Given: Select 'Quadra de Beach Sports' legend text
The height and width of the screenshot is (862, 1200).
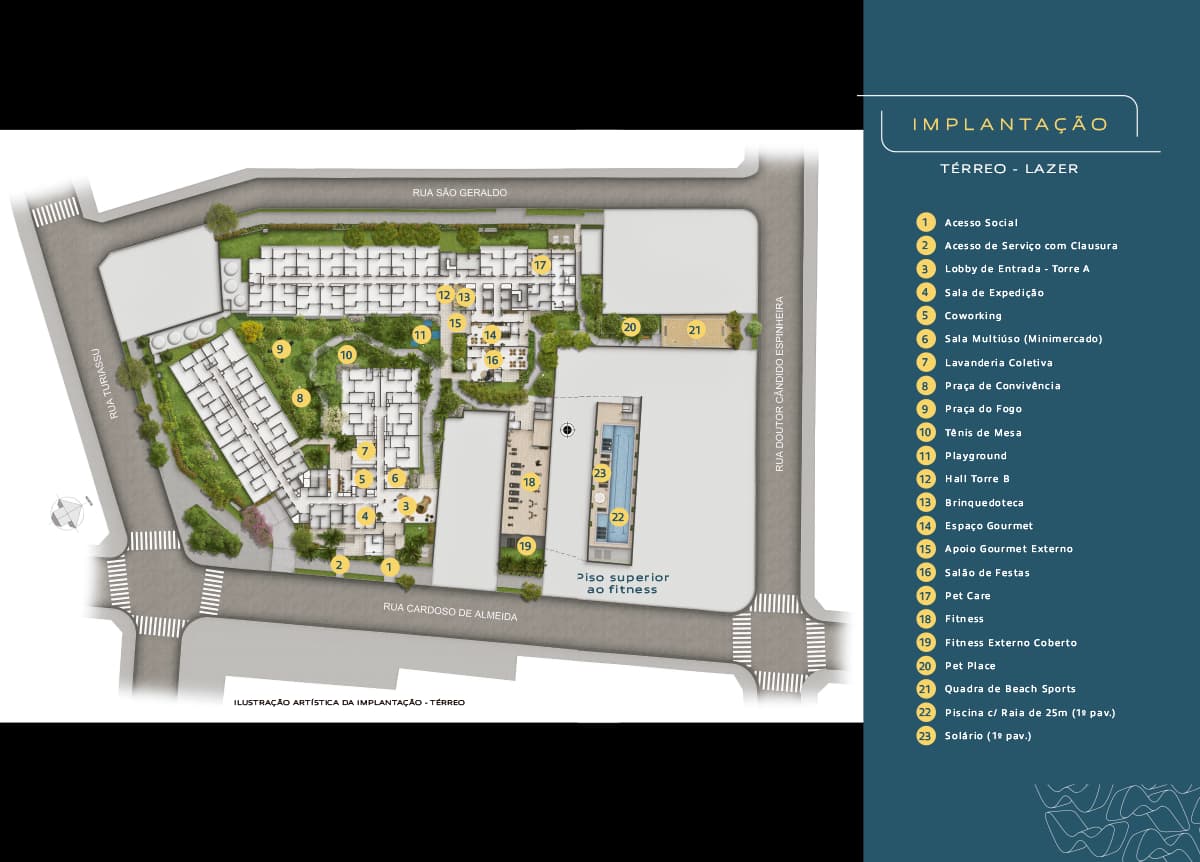Looking at the screenshot, I should [1008, 689].
